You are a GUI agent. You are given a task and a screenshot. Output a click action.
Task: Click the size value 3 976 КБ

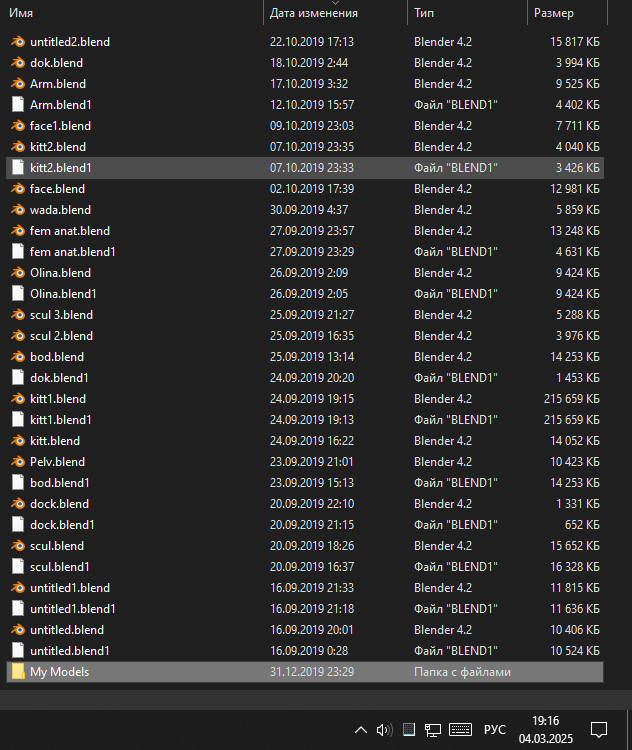pyautogui.click(x=577, y=336)
